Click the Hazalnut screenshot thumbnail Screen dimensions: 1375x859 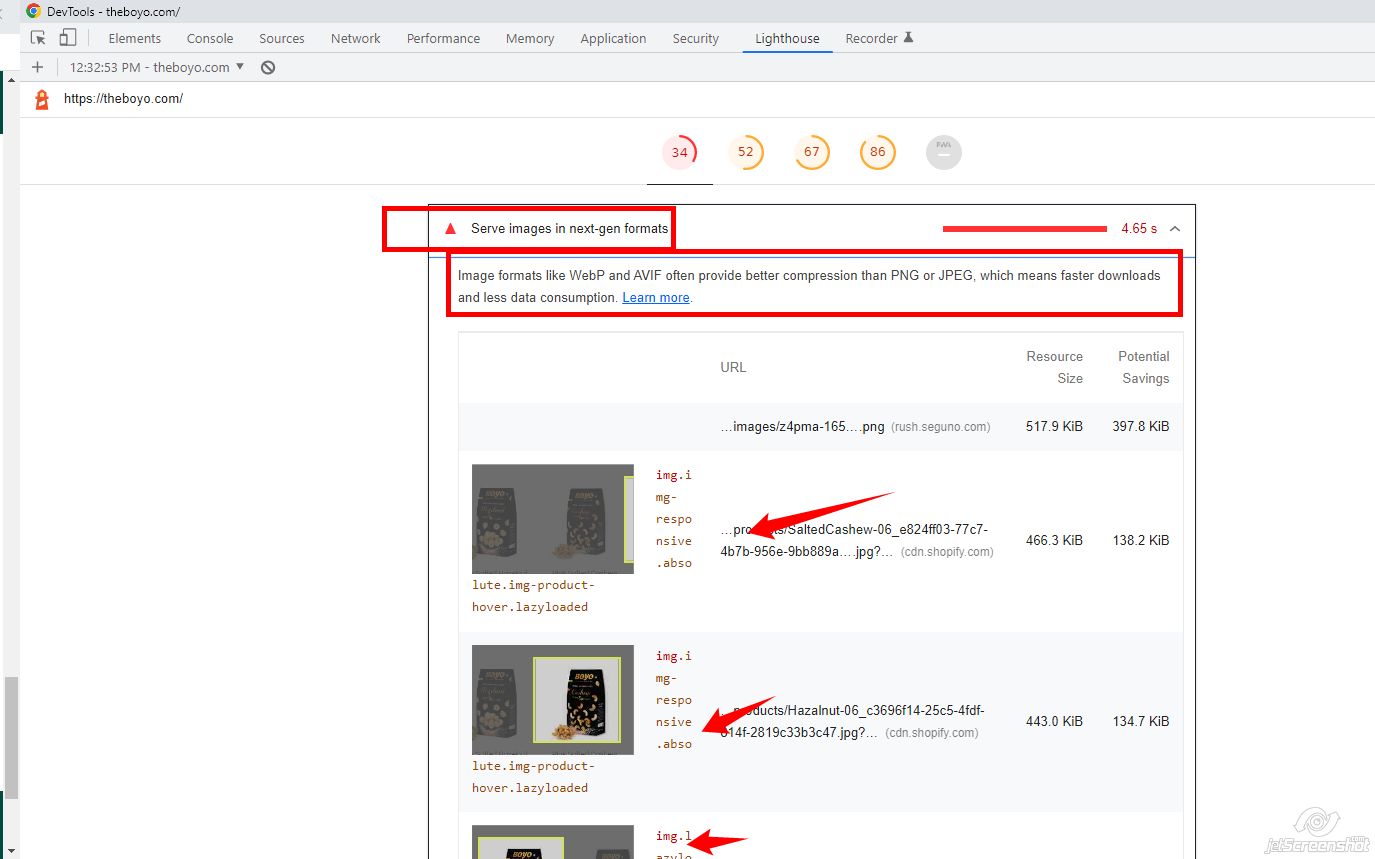pyautogui.click(x=553, y=700)
